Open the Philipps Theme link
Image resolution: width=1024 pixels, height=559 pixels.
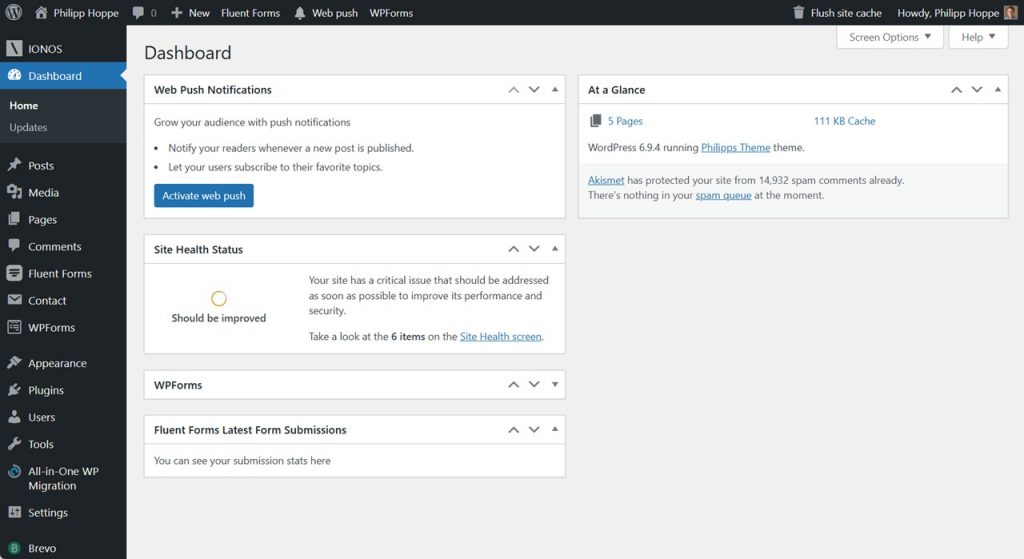[x=735, y=148]
